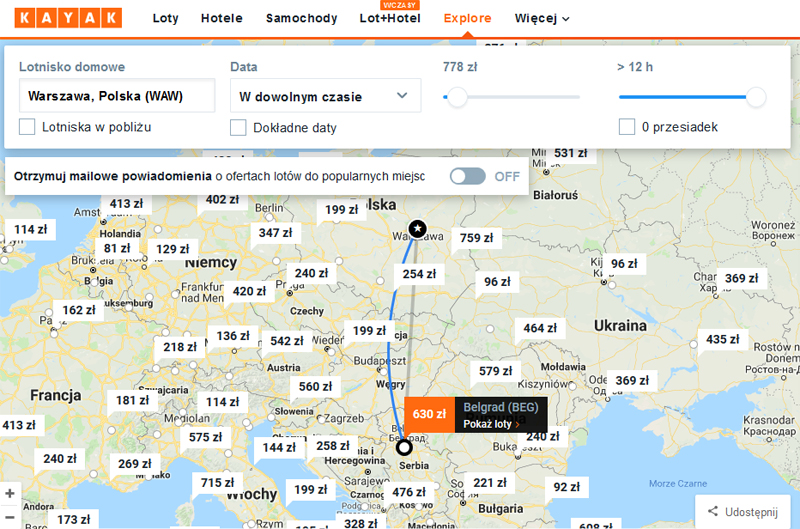Select the 402 zł price marker
This screenshot has width=800, height=529.
pos(222,200)
